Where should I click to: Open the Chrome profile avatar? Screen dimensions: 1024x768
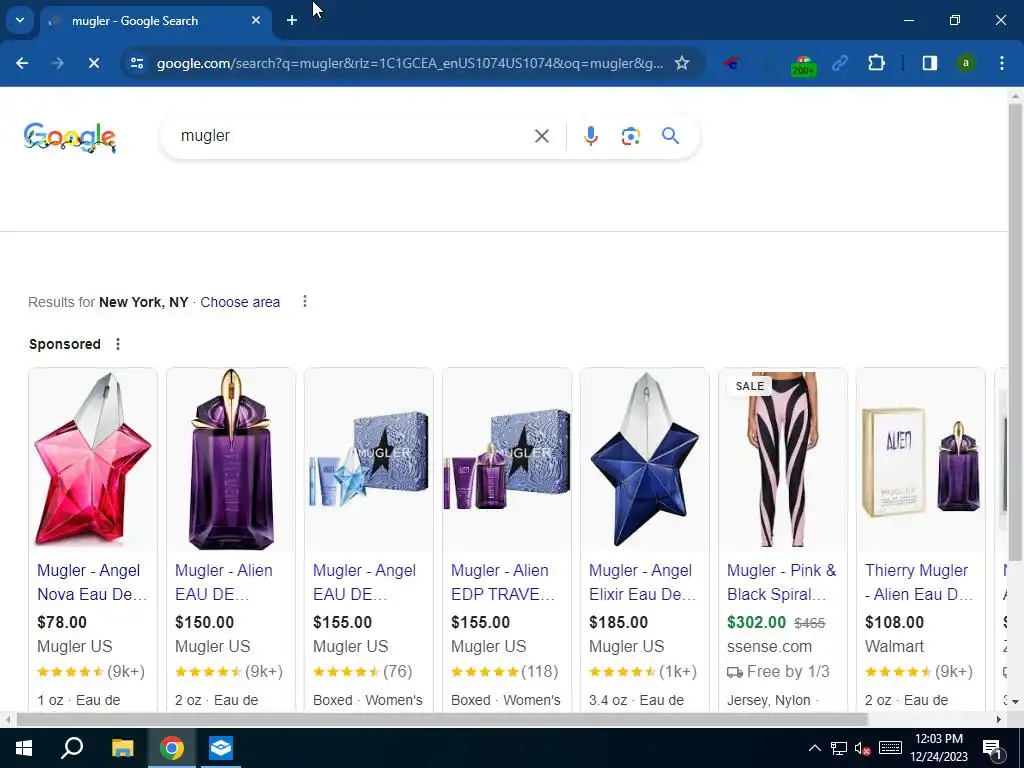(x=965, y=63)
